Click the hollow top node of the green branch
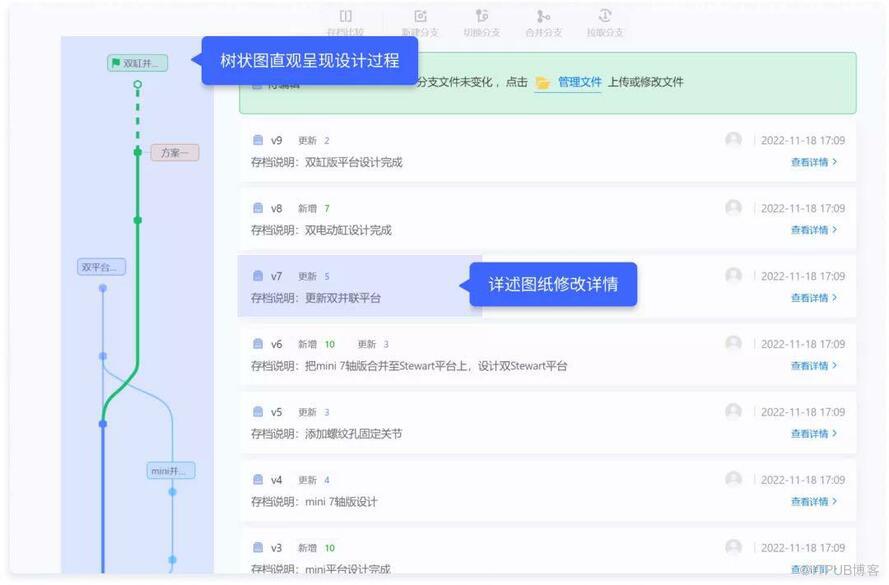 [138, 86]
